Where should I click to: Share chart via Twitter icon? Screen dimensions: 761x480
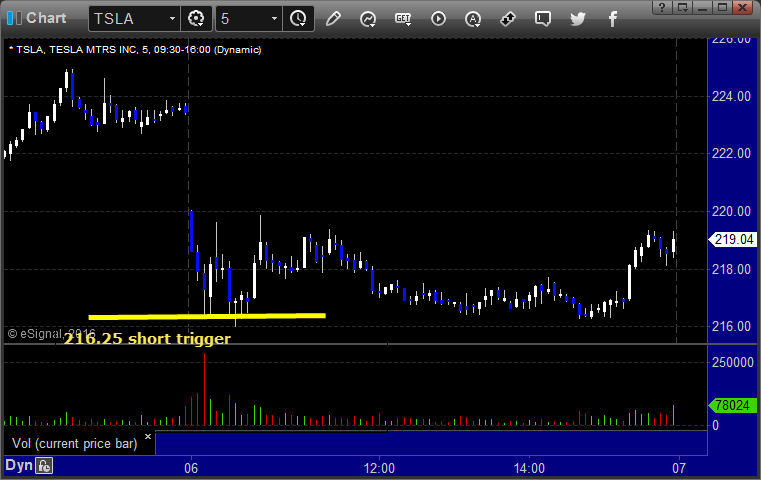[578, 19]
